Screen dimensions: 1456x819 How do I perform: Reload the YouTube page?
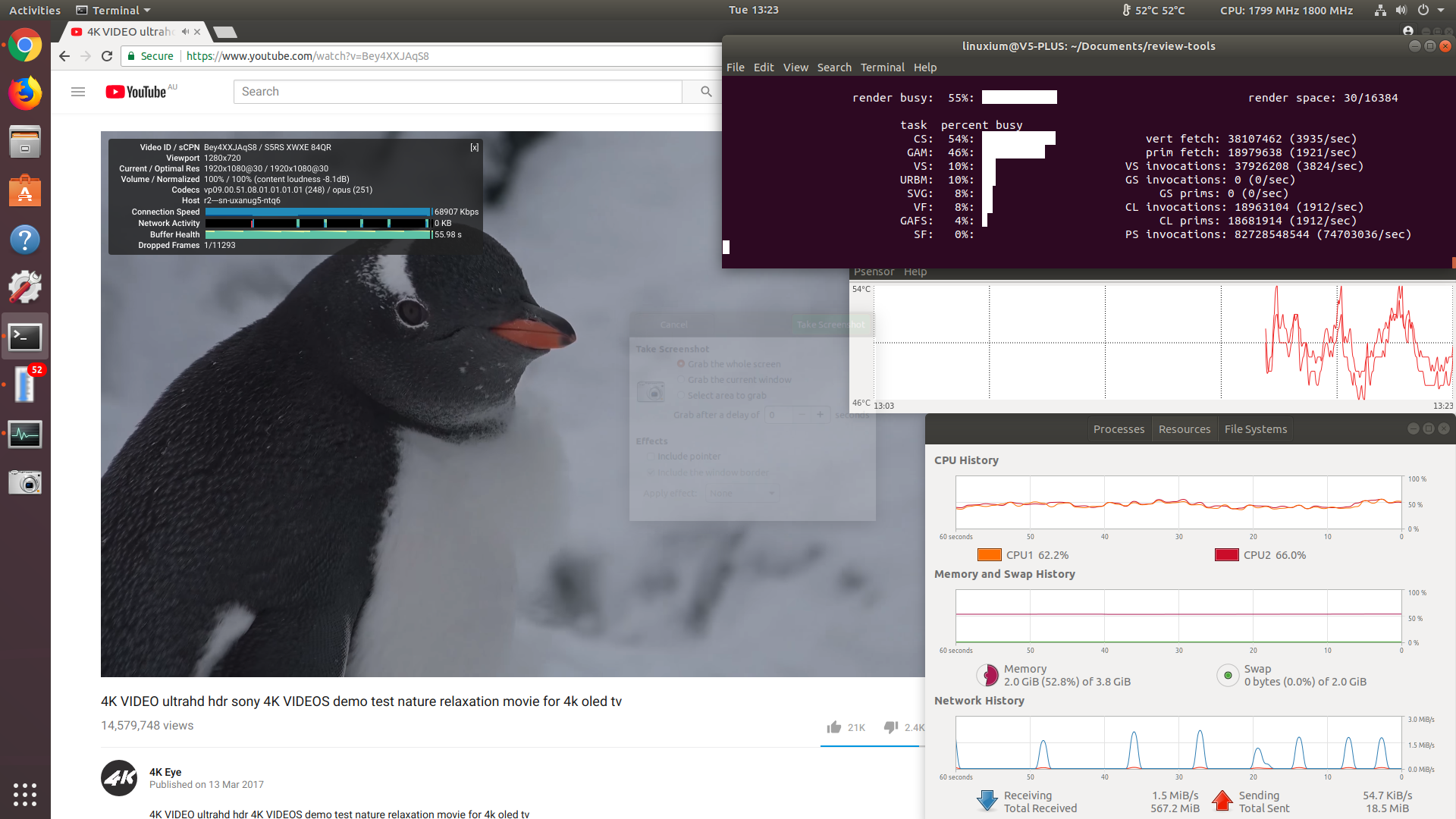[107, 56]
